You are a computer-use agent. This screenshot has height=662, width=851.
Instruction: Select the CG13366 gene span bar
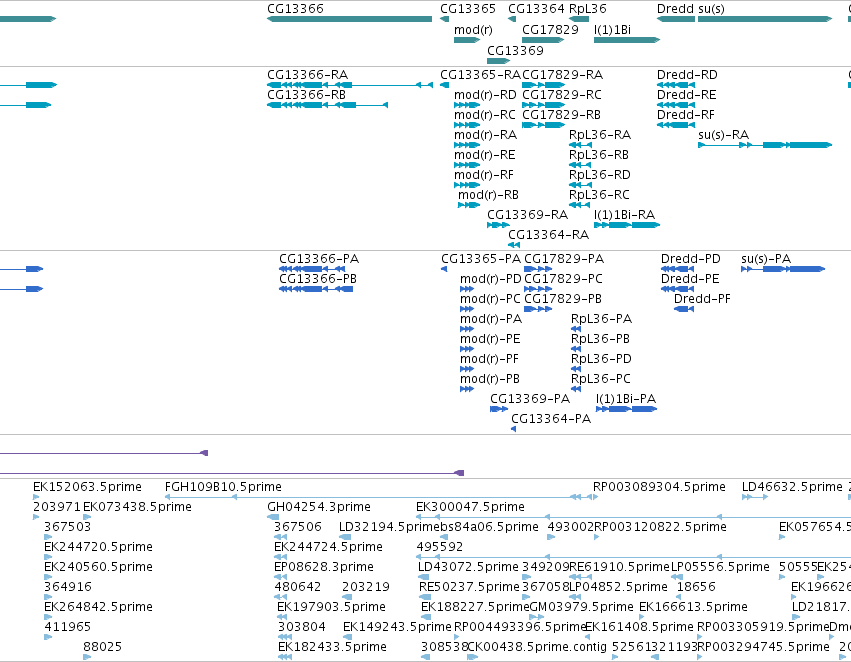click(350, 19)
